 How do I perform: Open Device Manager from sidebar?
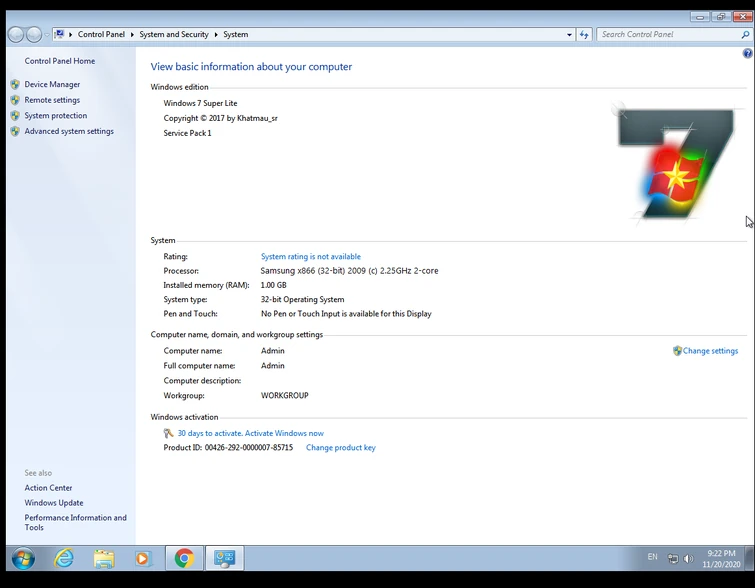[x=52, y=84]
